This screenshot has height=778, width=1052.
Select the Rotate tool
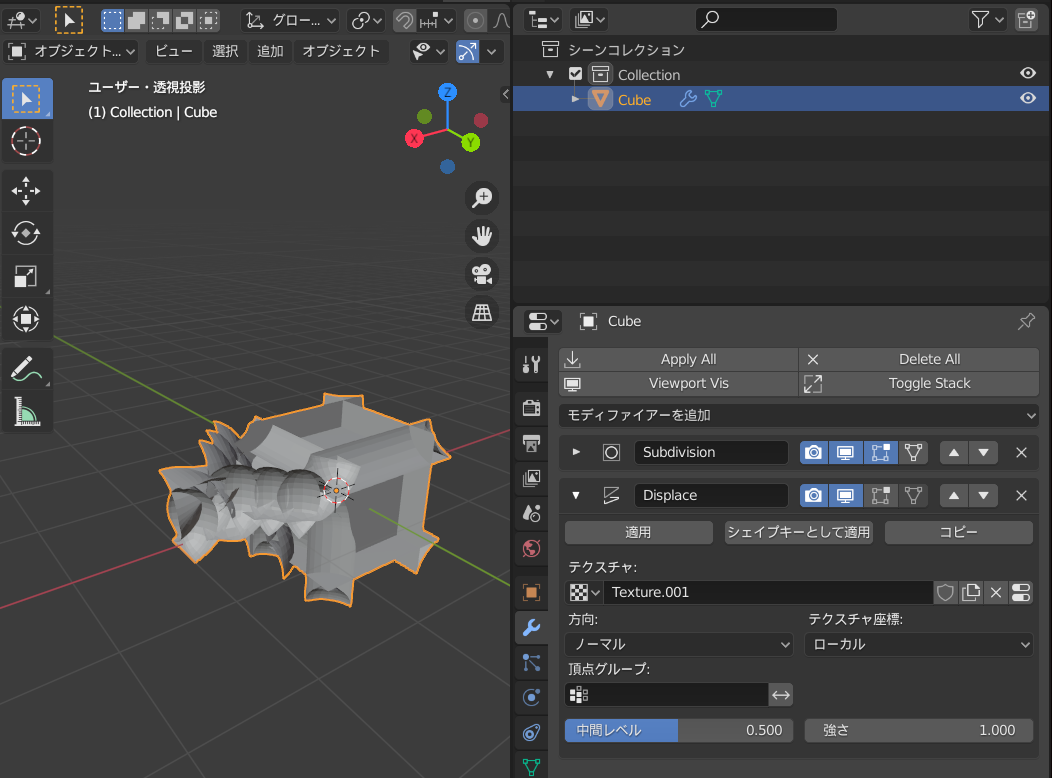[x=26, y=233]
